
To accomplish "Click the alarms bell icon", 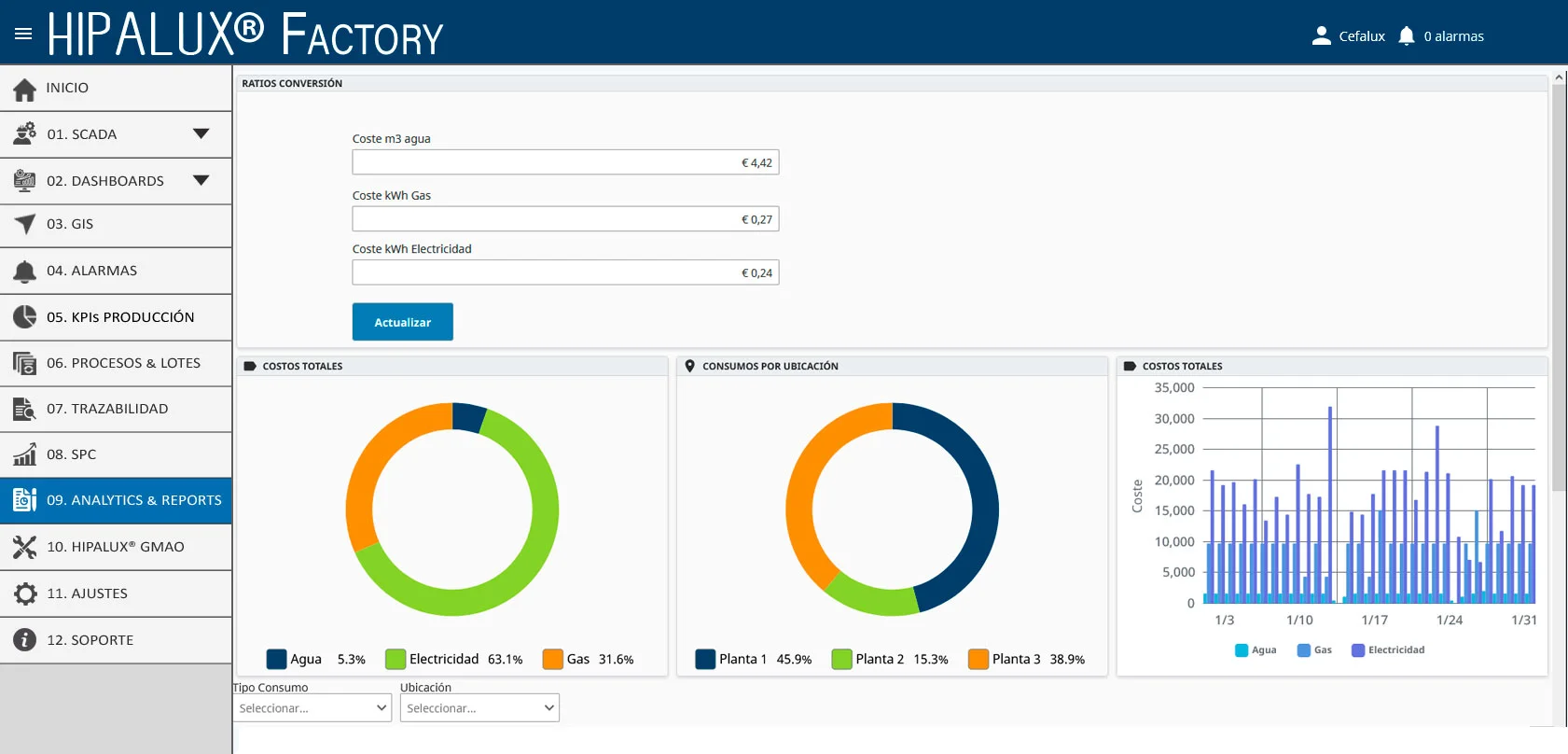I will click(x=1407, y=36).
